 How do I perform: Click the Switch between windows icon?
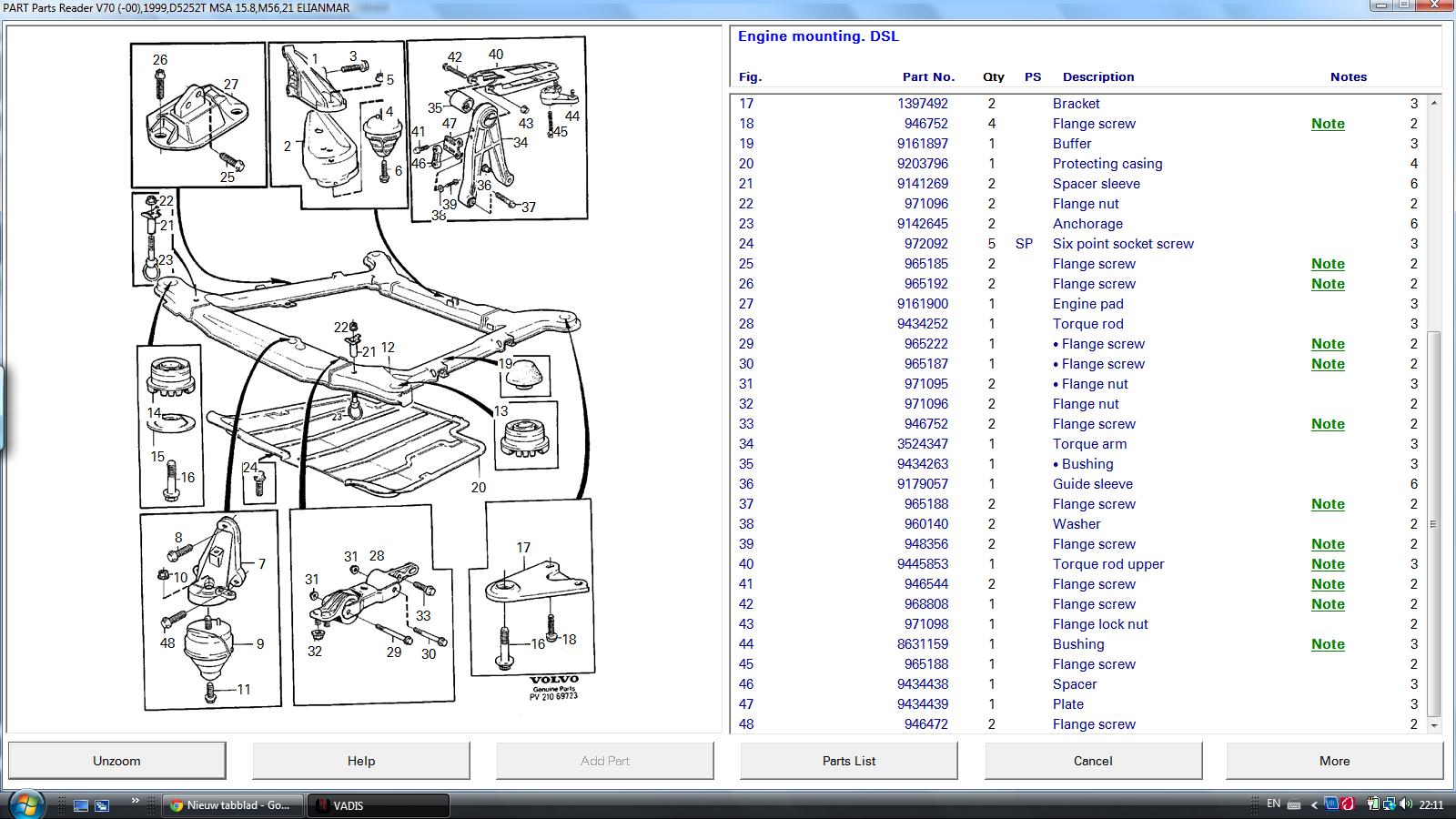[x=102, y=805]
